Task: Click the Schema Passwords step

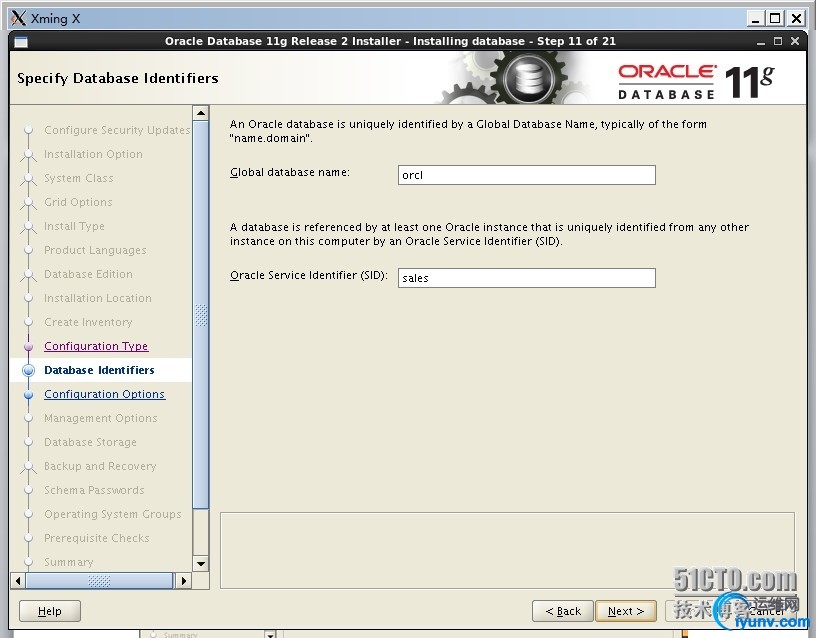Action: pos(94,490)
